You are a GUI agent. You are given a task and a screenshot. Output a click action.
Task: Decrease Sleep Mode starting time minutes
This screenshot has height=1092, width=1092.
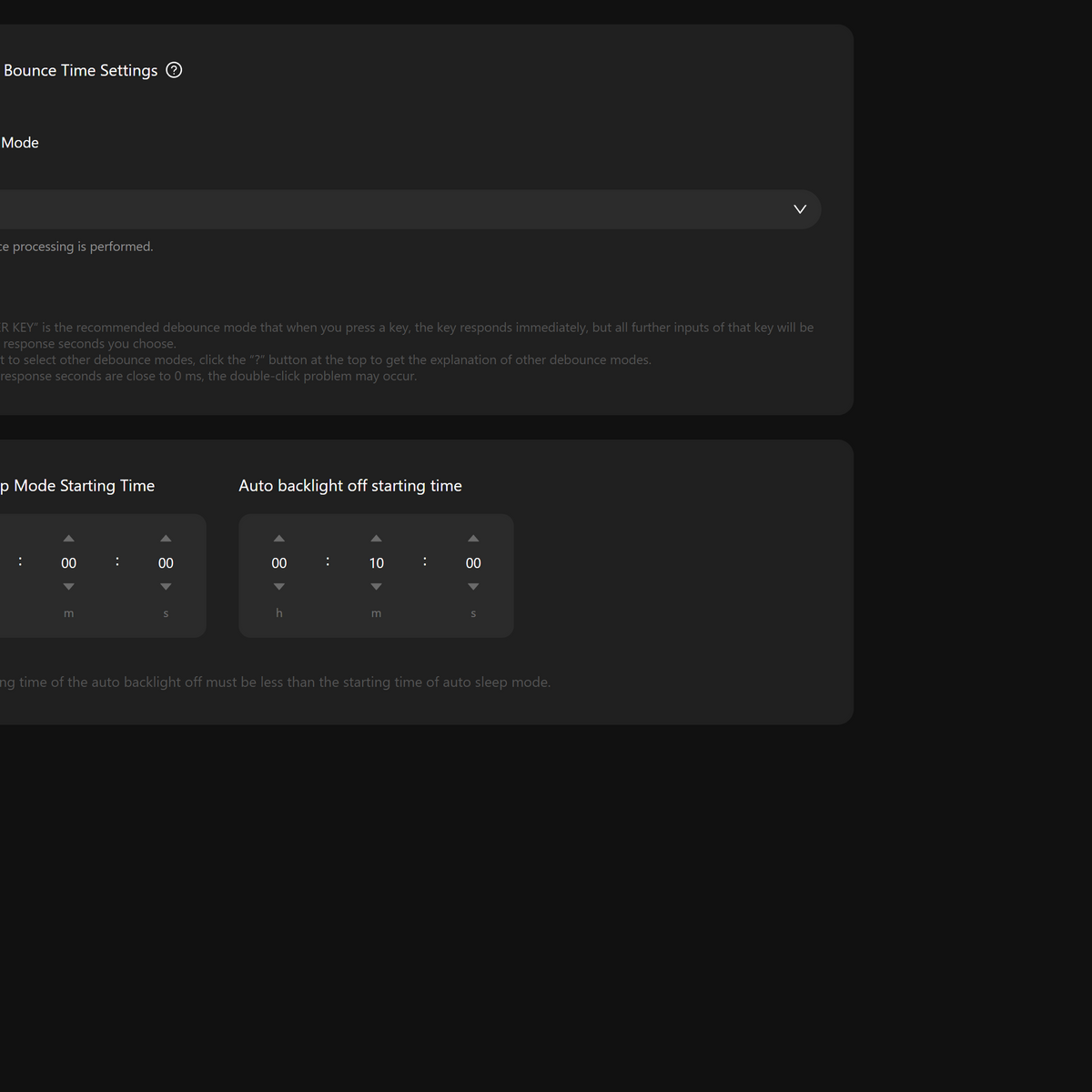coord(68,587)
